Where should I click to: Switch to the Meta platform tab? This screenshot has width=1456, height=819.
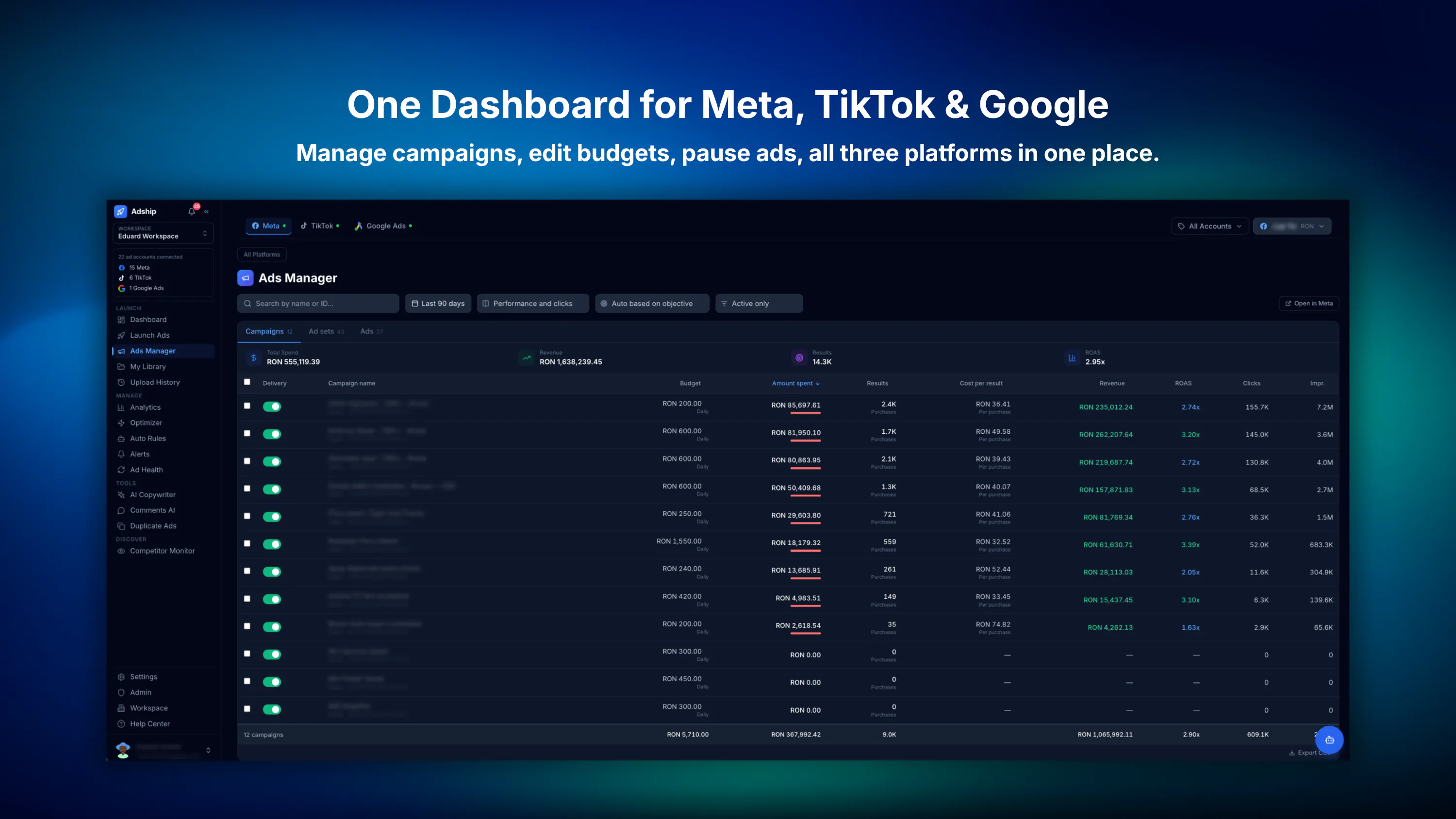tap(268, 226)
